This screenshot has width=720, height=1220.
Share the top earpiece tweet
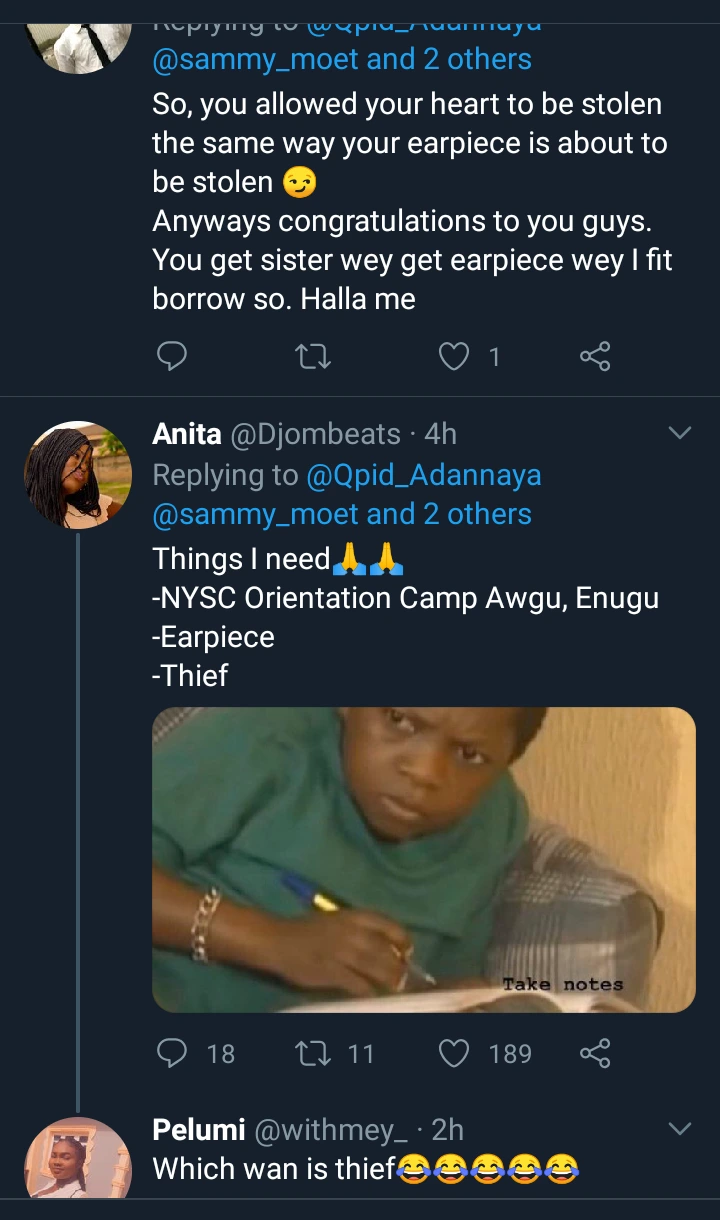pos(595,356)
